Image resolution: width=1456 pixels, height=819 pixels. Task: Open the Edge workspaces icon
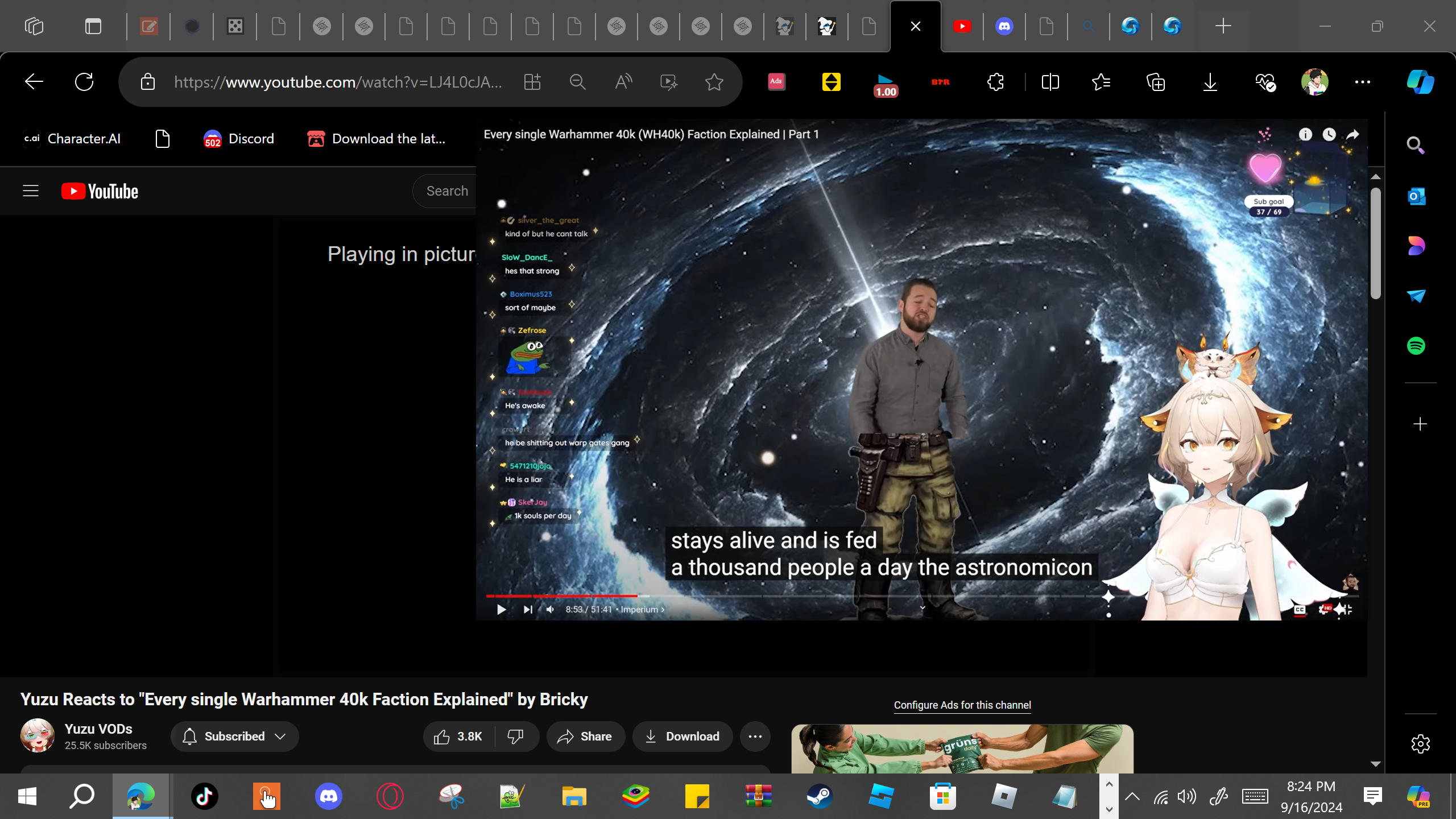coord(34,26)
